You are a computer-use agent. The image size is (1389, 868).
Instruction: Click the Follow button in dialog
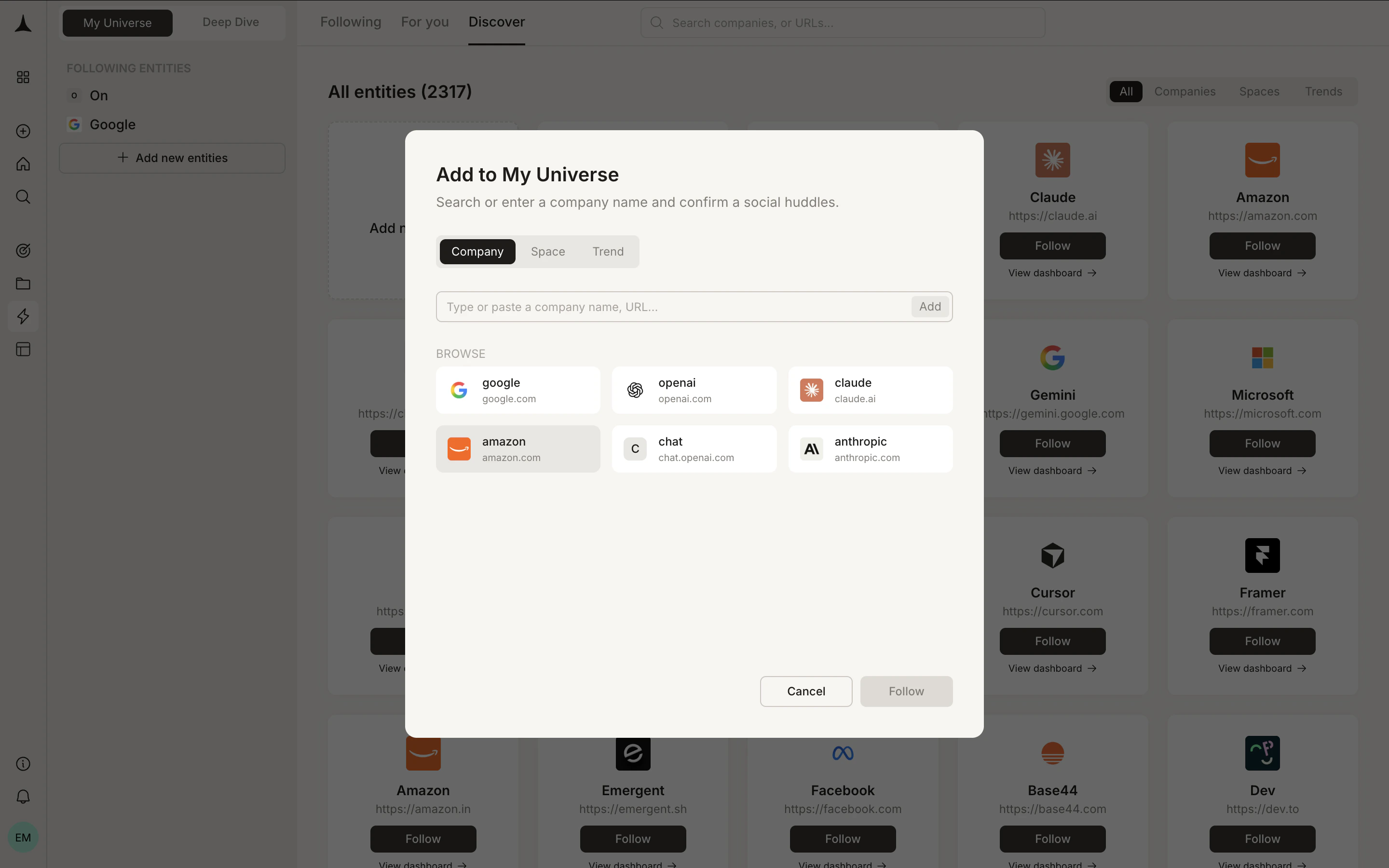906,691
